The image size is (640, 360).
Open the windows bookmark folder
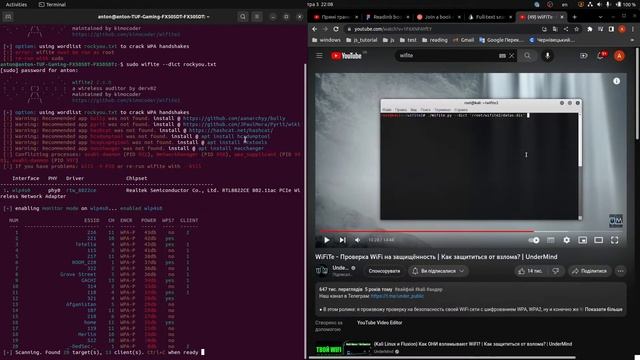click(x=326, y=40)
